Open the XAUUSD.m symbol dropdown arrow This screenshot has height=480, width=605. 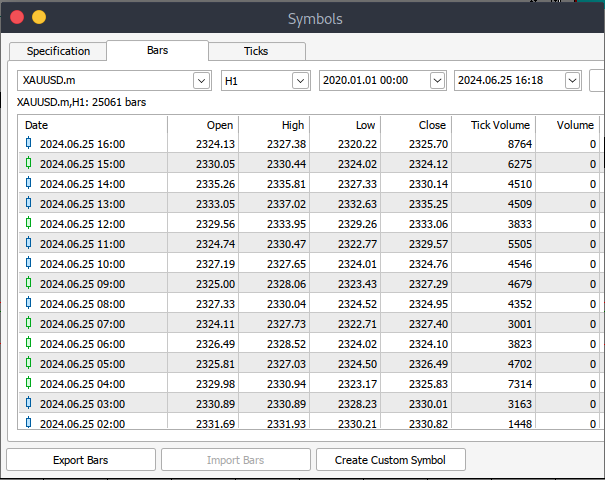pos(201,81)
